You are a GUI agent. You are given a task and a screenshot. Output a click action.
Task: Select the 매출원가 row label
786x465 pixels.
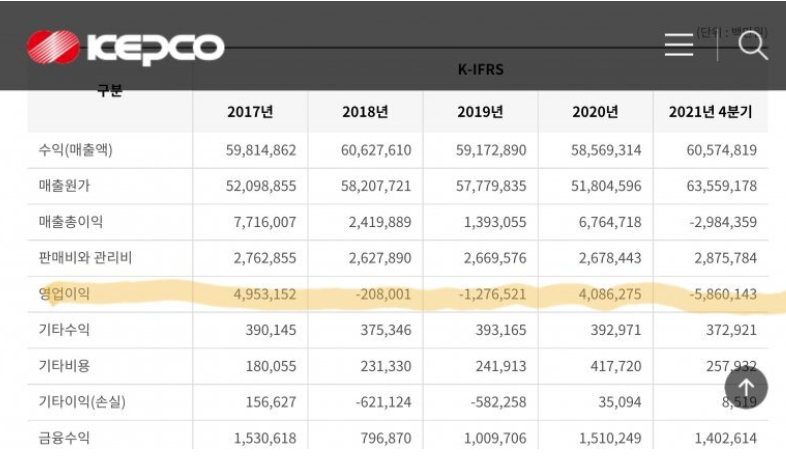coord(64,186)
